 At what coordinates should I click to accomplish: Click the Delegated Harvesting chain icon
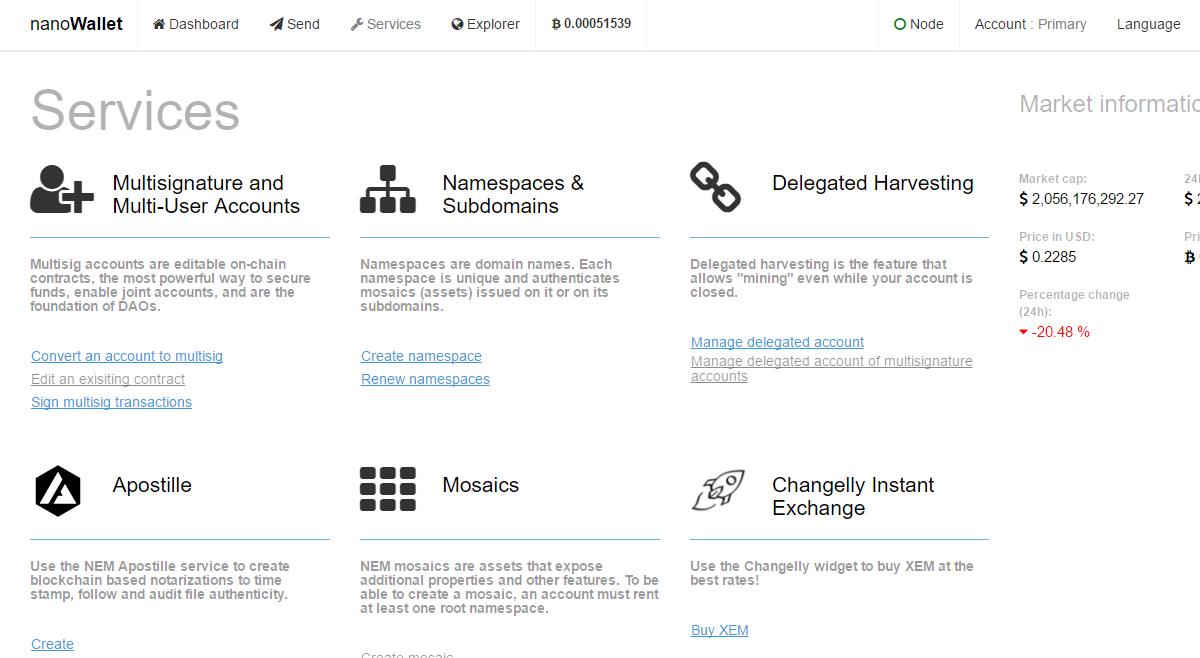point(716,188)
